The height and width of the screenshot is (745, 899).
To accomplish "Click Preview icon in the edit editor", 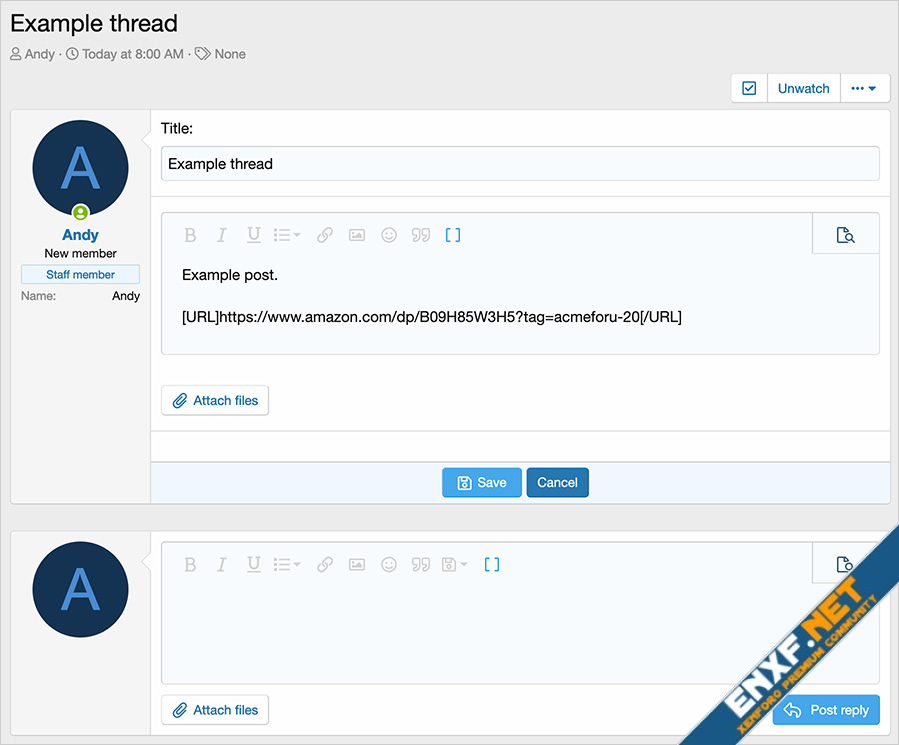I will coord(846,235).
